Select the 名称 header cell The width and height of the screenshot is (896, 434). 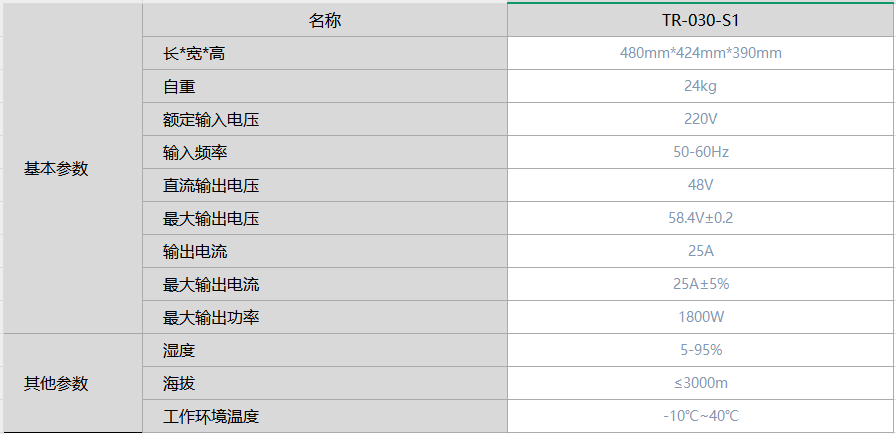[x=324, y=20]
